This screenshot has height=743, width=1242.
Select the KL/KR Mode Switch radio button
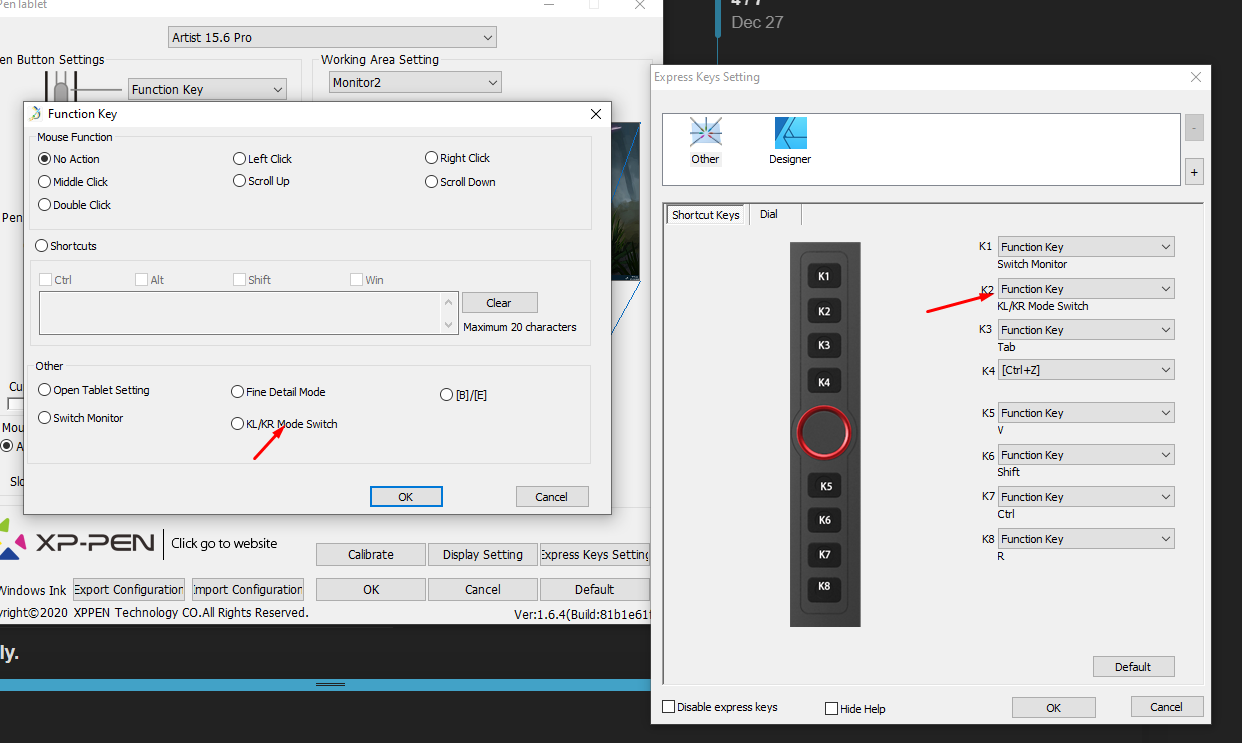(x=237, y=423)
